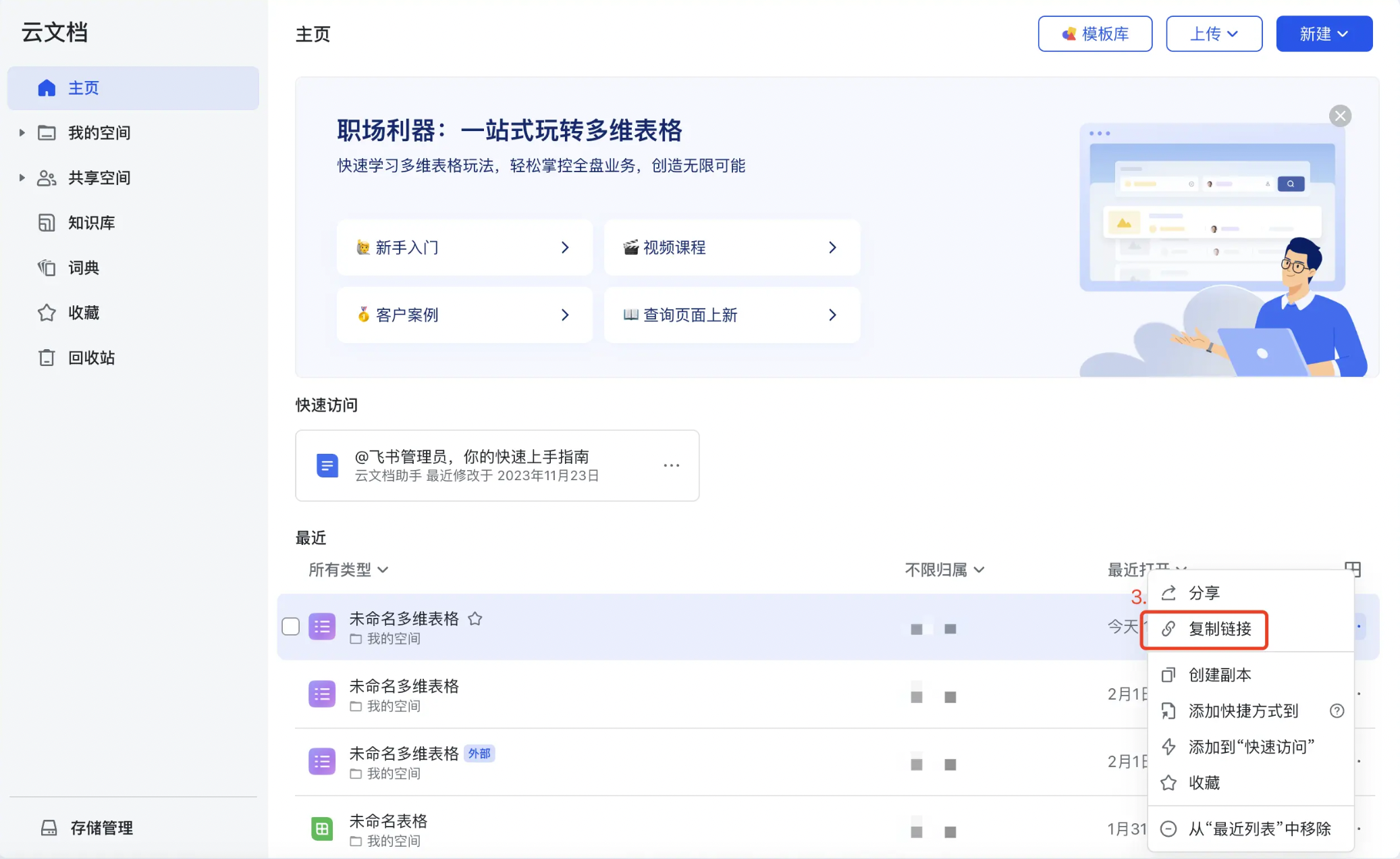The width and height of the screenshot is (1400, 859).
Task: Open the 未命名多维表格 title tagged 外部
Action: (404, 754)
